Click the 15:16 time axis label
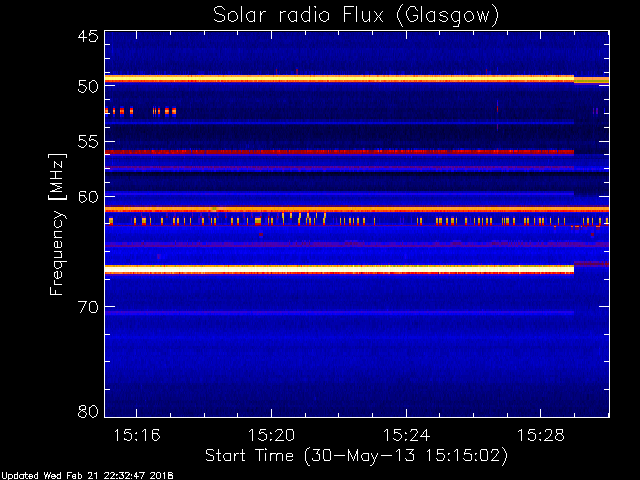This screenshot has height=480, width=640. pos(137,436)
